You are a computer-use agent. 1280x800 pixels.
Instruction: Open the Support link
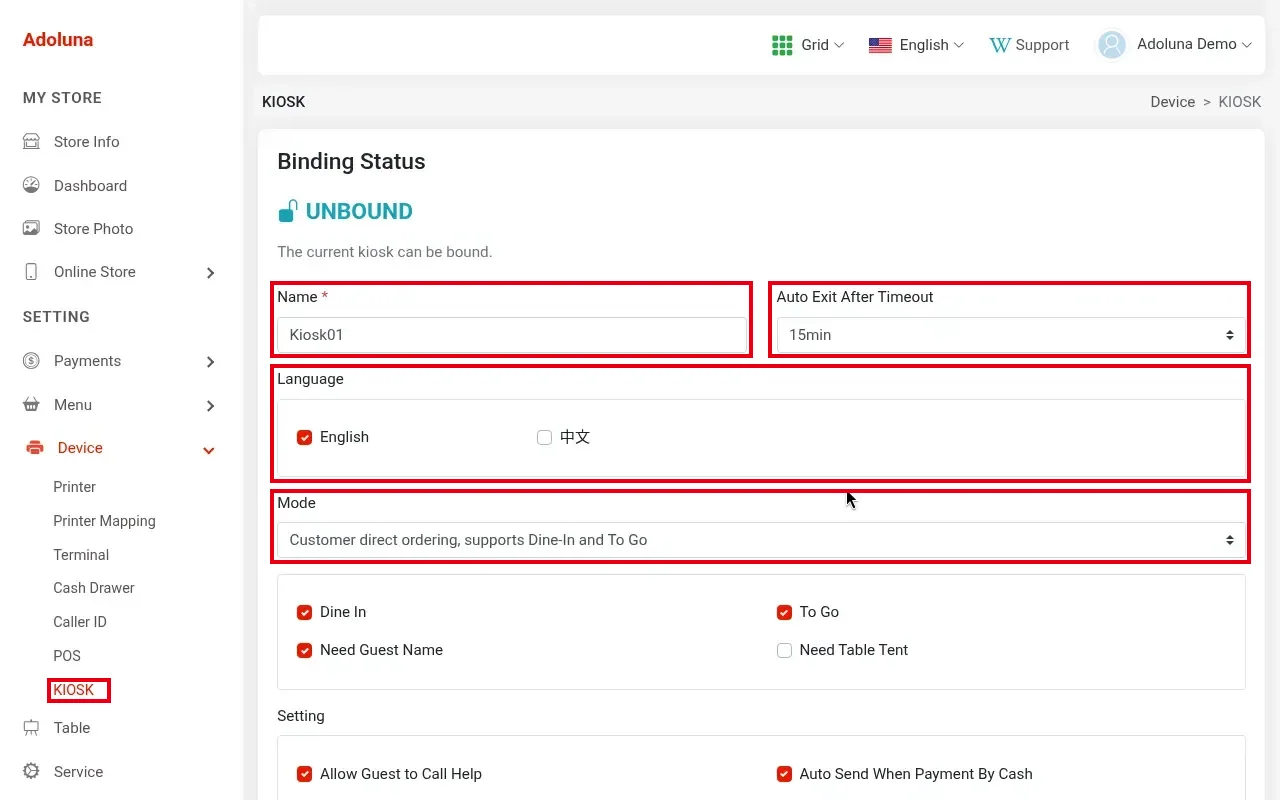[1042, 45]
